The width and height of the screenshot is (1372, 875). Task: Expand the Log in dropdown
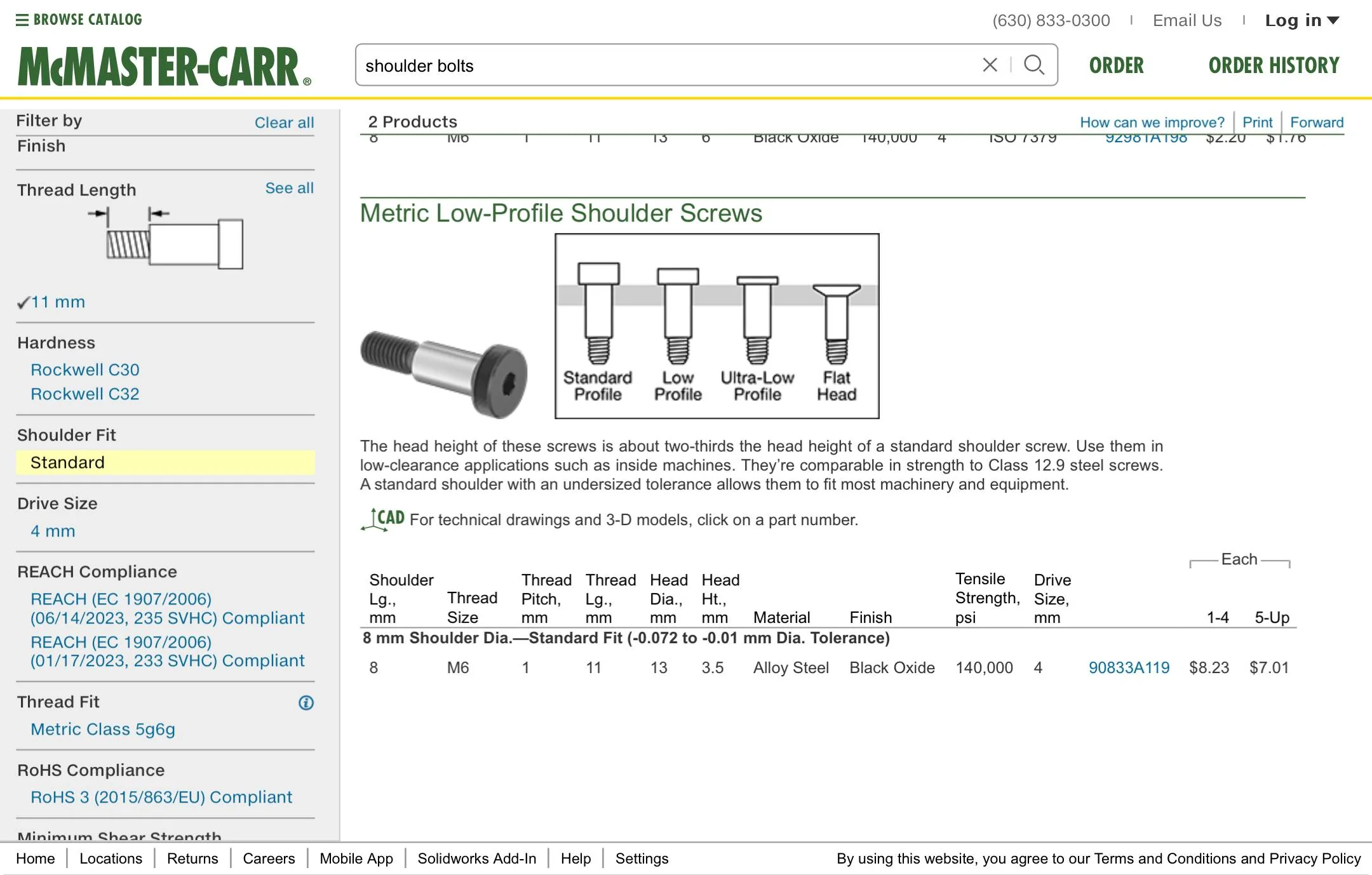[1302, 20]
